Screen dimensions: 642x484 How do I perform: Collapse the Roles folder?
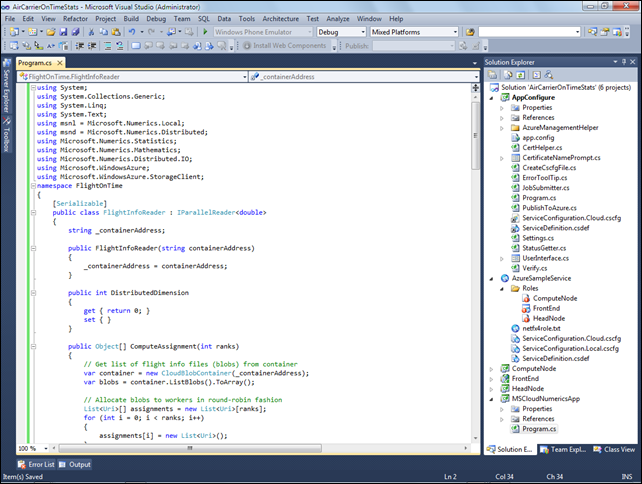[502, 289]
